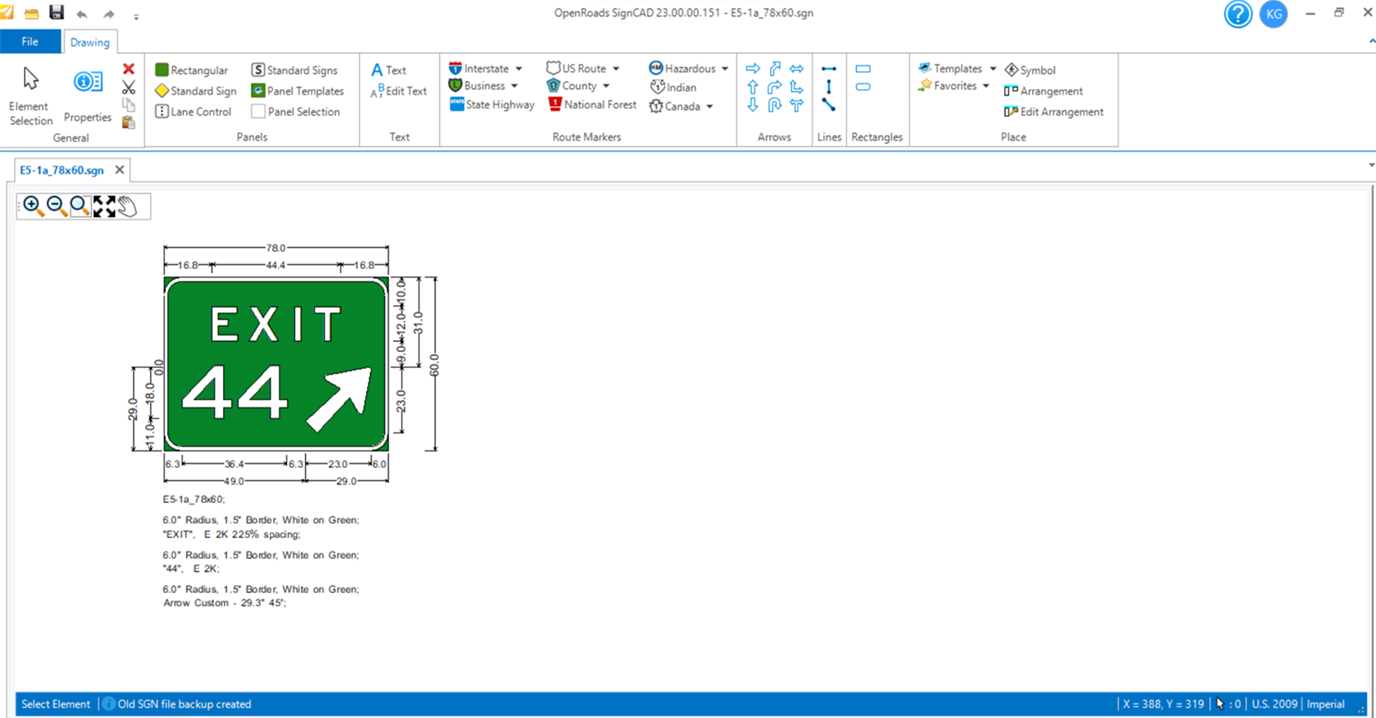Image resolution: width=1376 pixels, height=718 pixels.
Task: Toggle the Panel Selection checkbox
Action: point(258,112)
